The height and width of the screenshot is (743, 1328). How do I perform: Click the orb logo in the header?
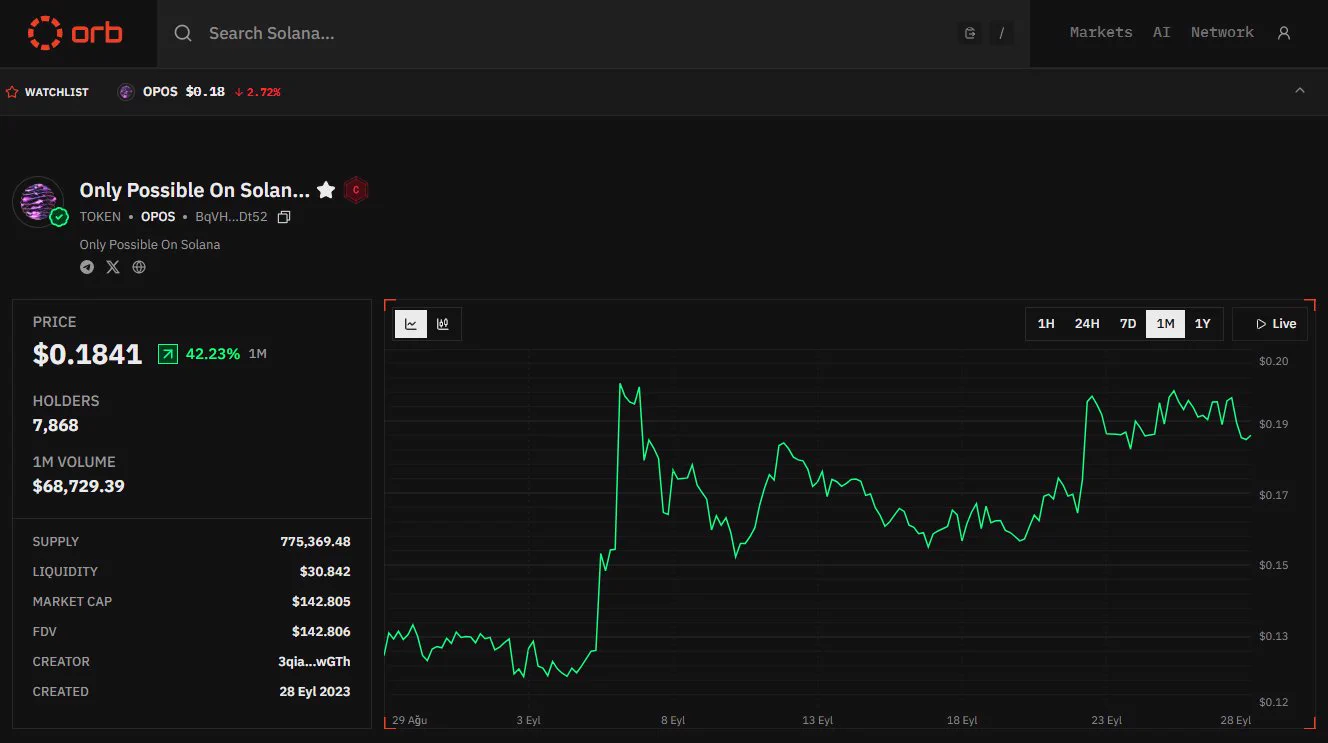(x=75, y=33)
